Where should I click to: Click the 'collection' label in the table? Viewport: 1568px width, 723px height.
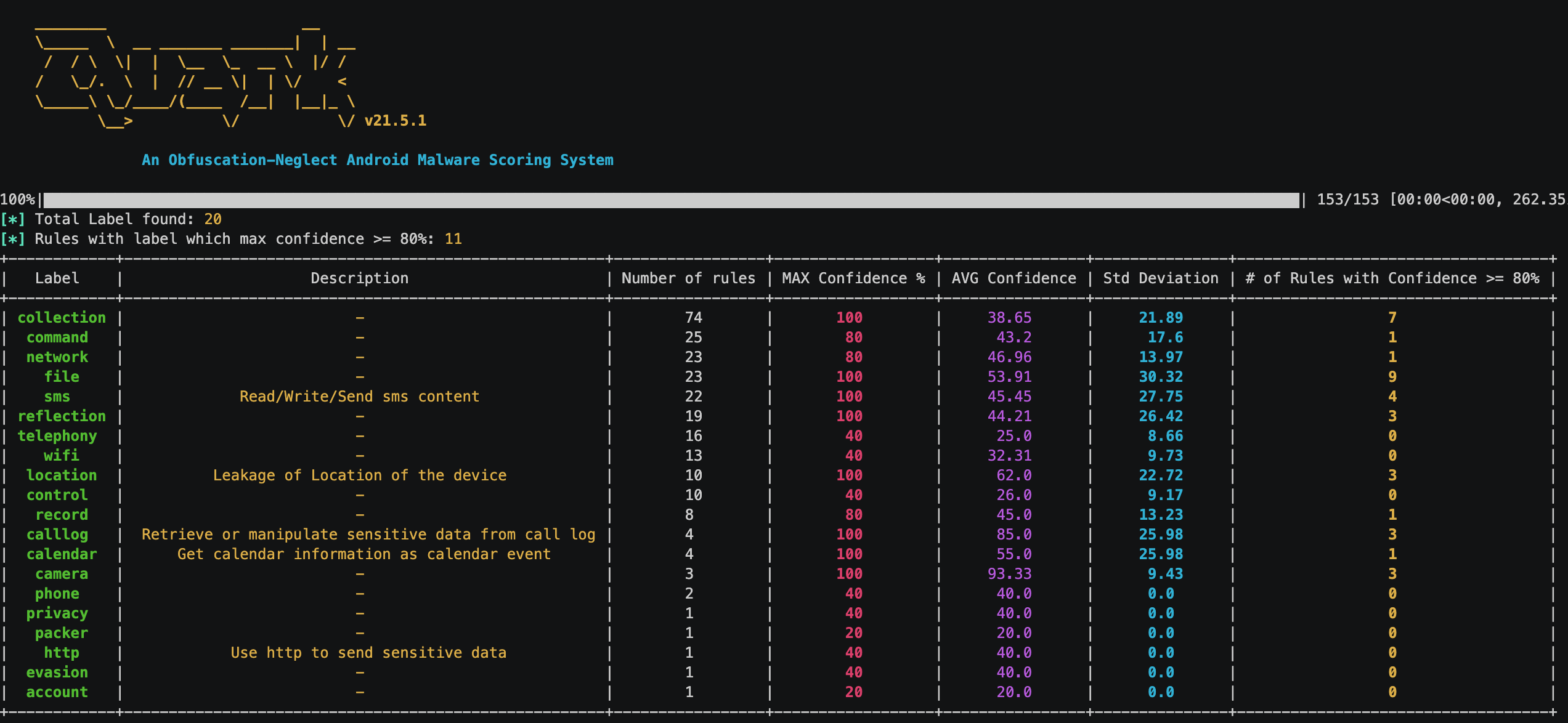[62, 318]
